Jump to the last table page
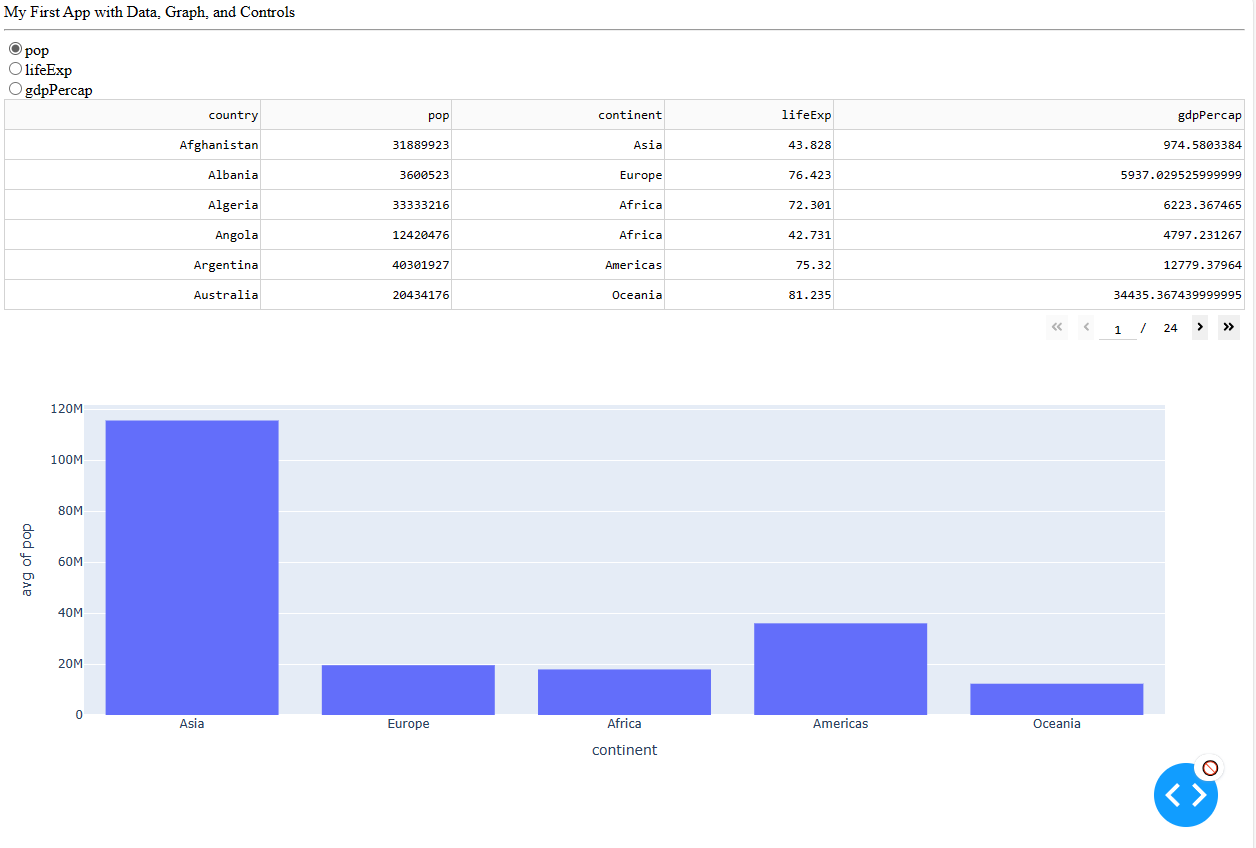Screen dimensions: 1256x848 (1228, 327)
